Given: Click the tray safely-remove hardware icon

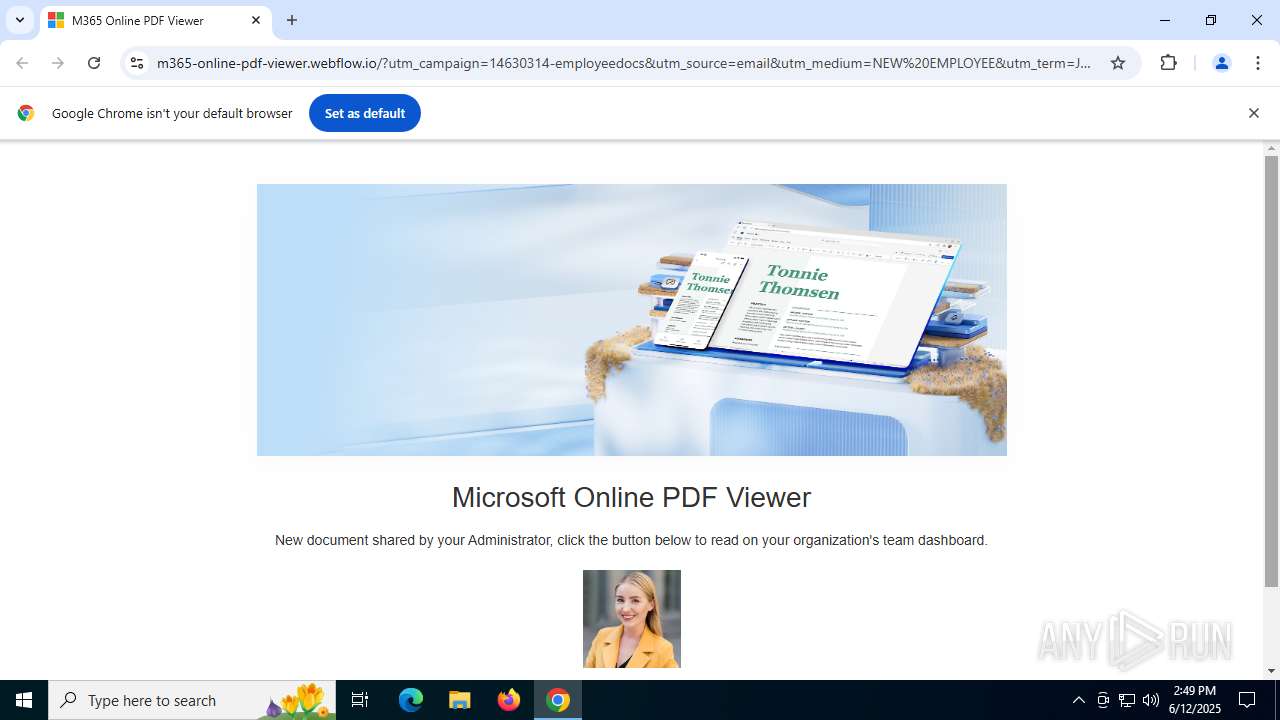Looking at the screenshot, I should pos(1103,700).
